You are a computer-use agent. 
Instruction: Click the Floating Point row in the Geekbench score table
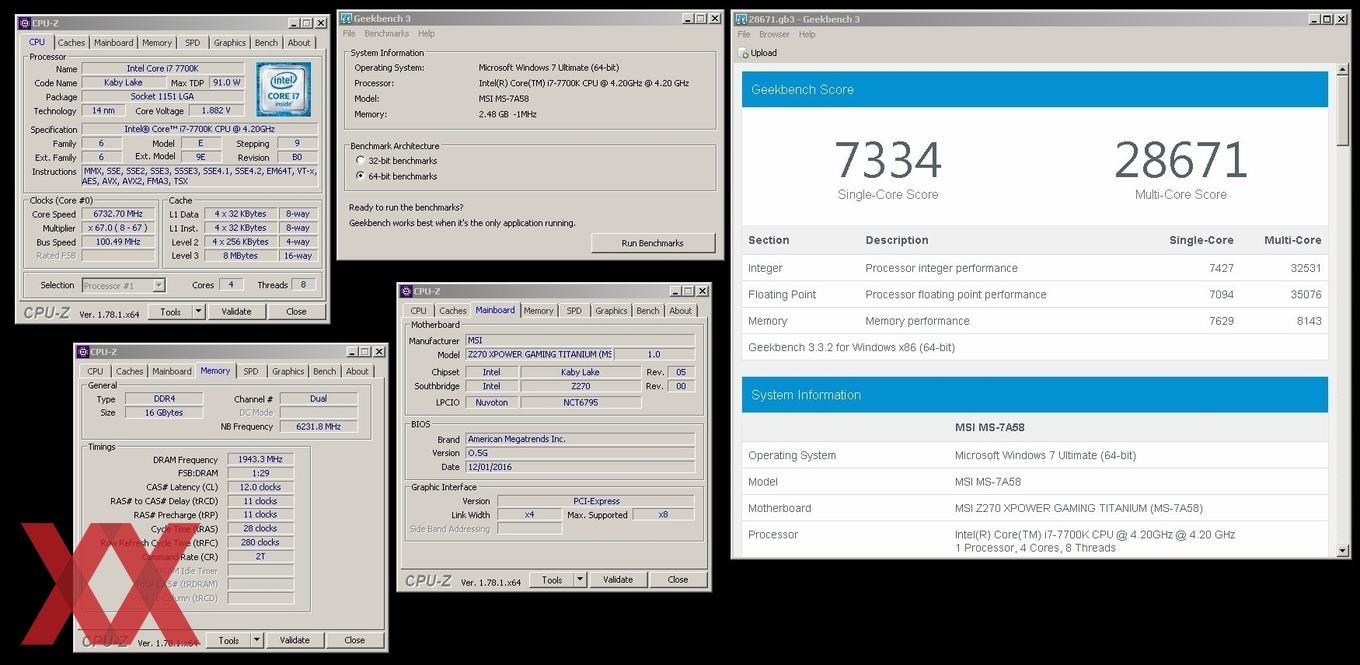[x=1035, y=294]
